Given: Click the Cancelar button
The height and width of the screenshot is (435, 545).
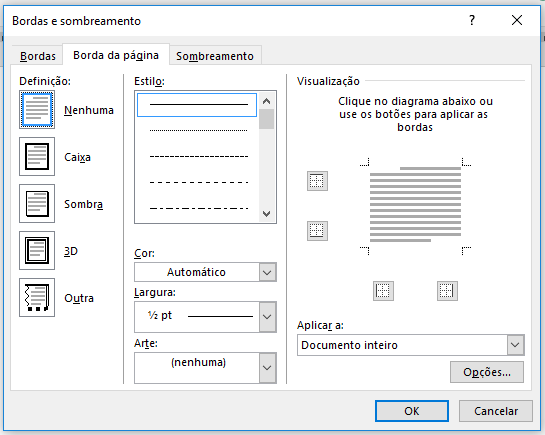Looking at the screenshot, I should click(496, 411).
